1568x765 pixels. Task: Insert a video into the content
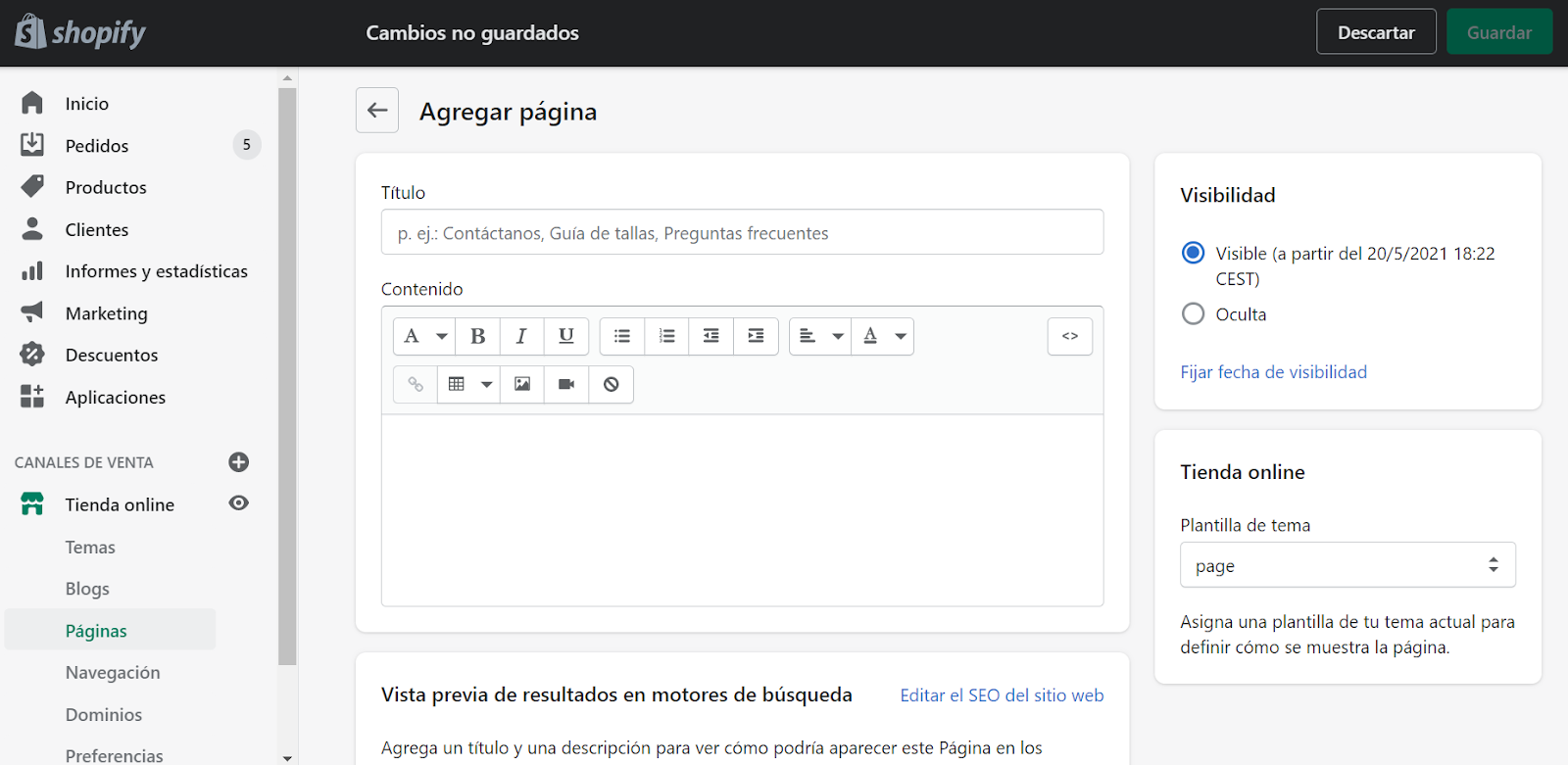pyautogui.click(x=566, y=384)
